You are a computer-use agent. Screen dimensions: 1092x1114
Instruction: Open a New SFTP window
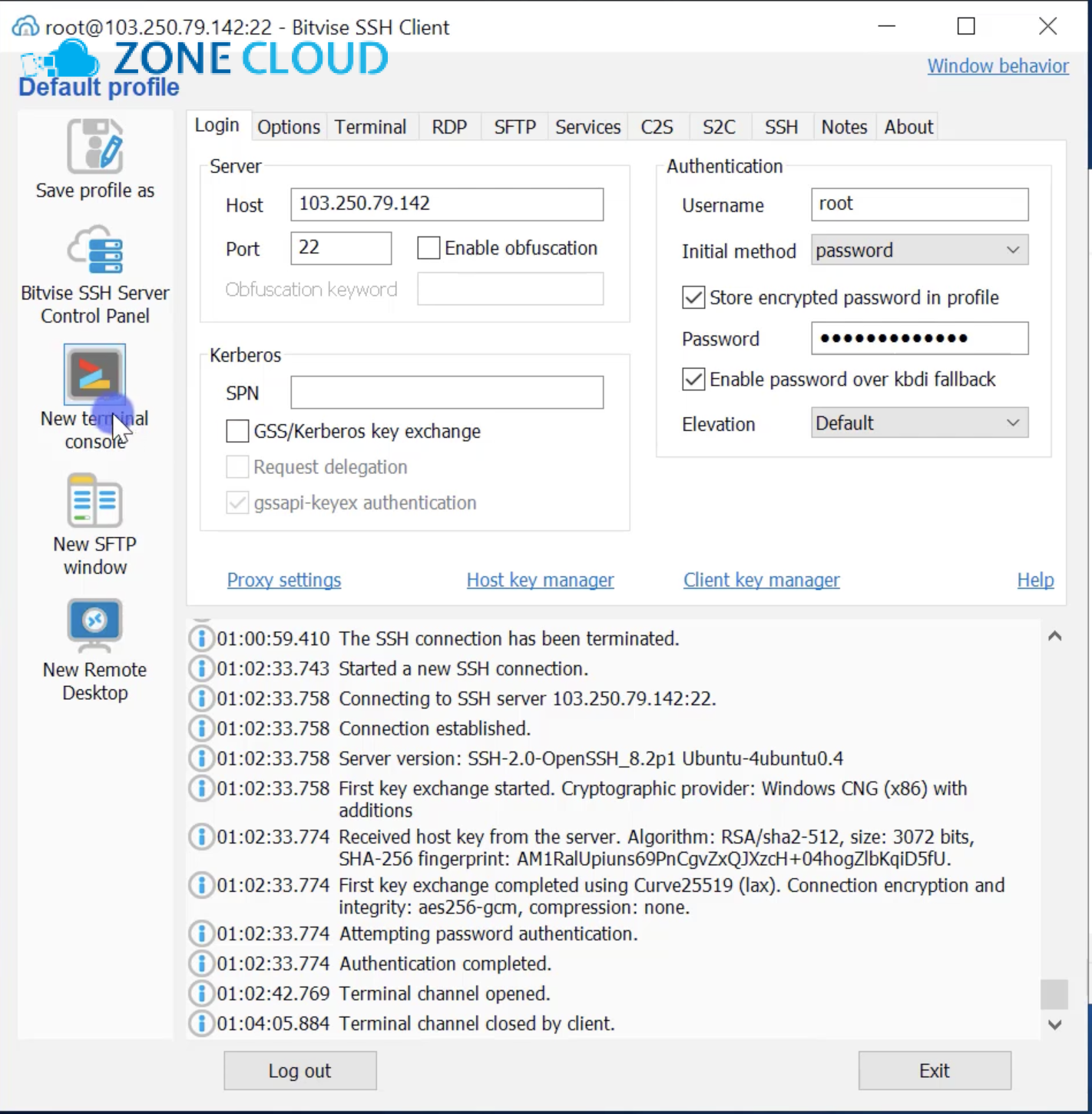pyautogui.click(x=95, y=501)
